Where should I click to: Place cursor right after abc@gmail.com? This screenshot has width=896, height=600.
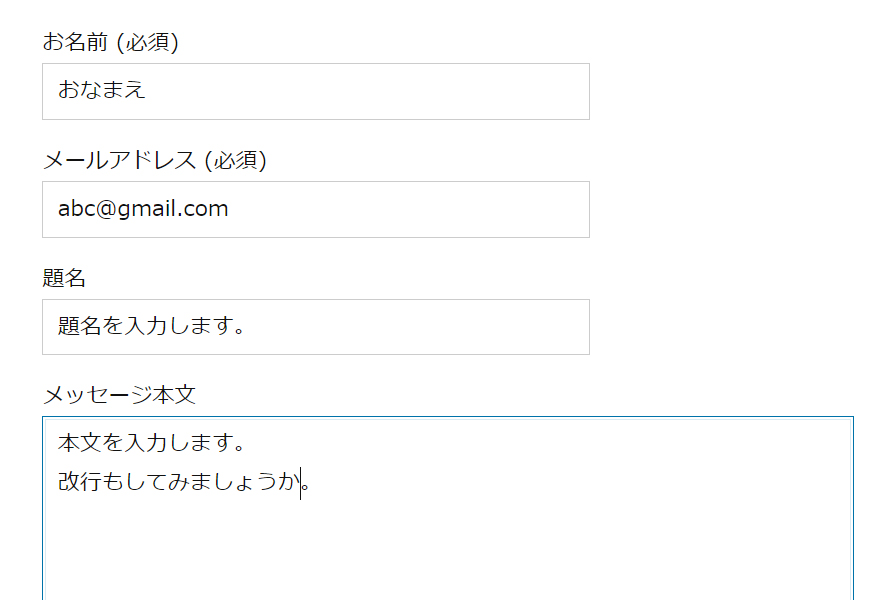[230, 209]
